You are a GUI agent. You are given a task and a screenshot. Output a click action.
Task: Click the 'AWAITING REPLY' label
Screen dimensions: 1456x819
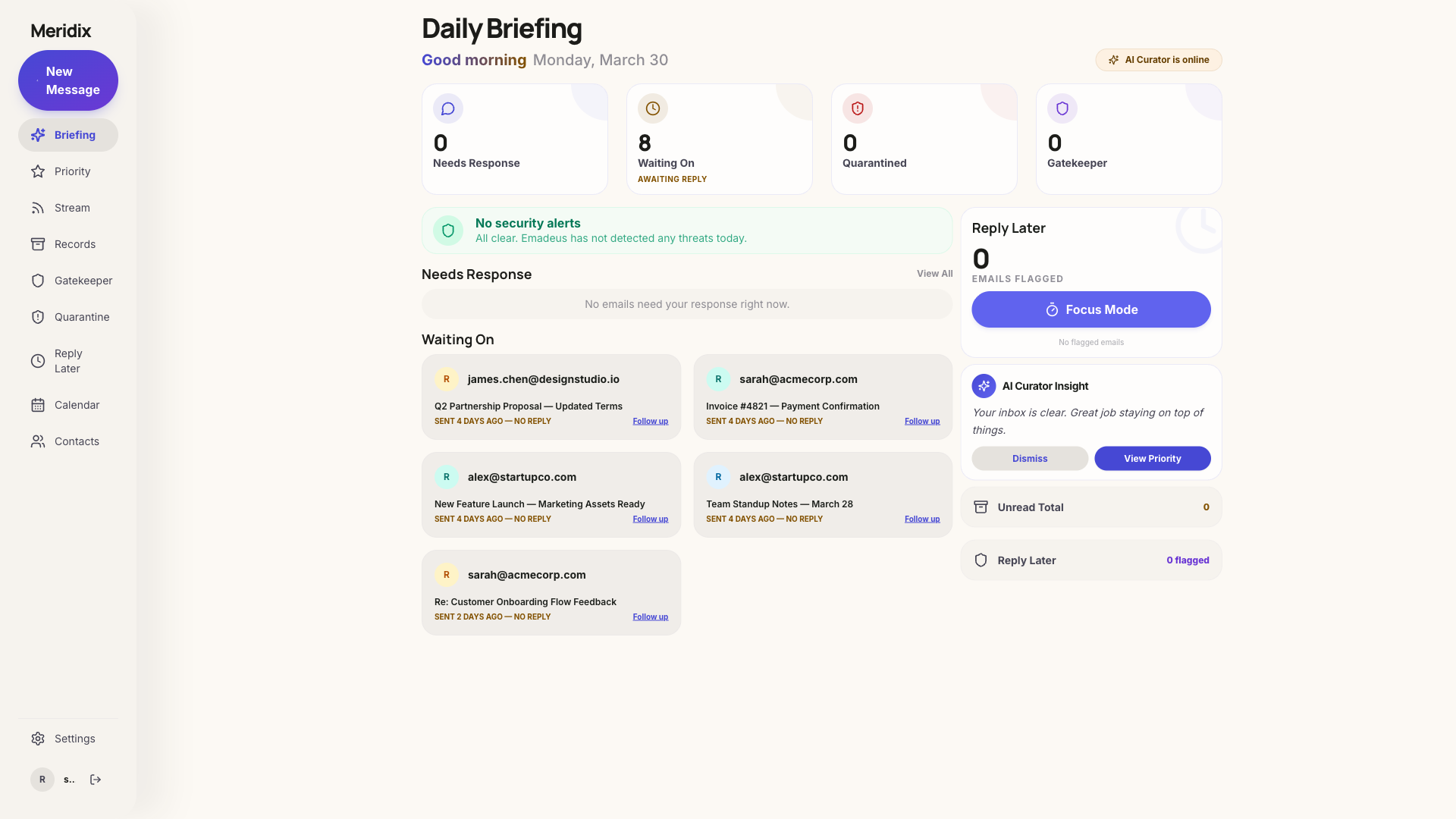pos(672,180)
